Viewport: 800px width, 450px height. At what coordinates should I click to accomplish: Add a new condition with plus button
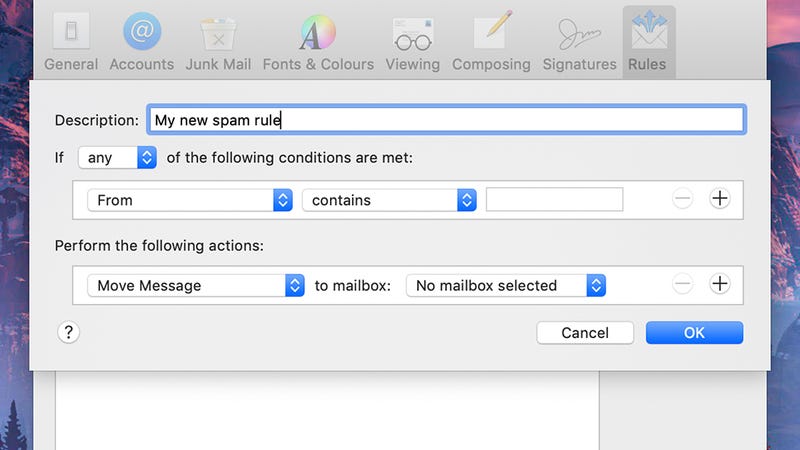click(x=720, y=198)
